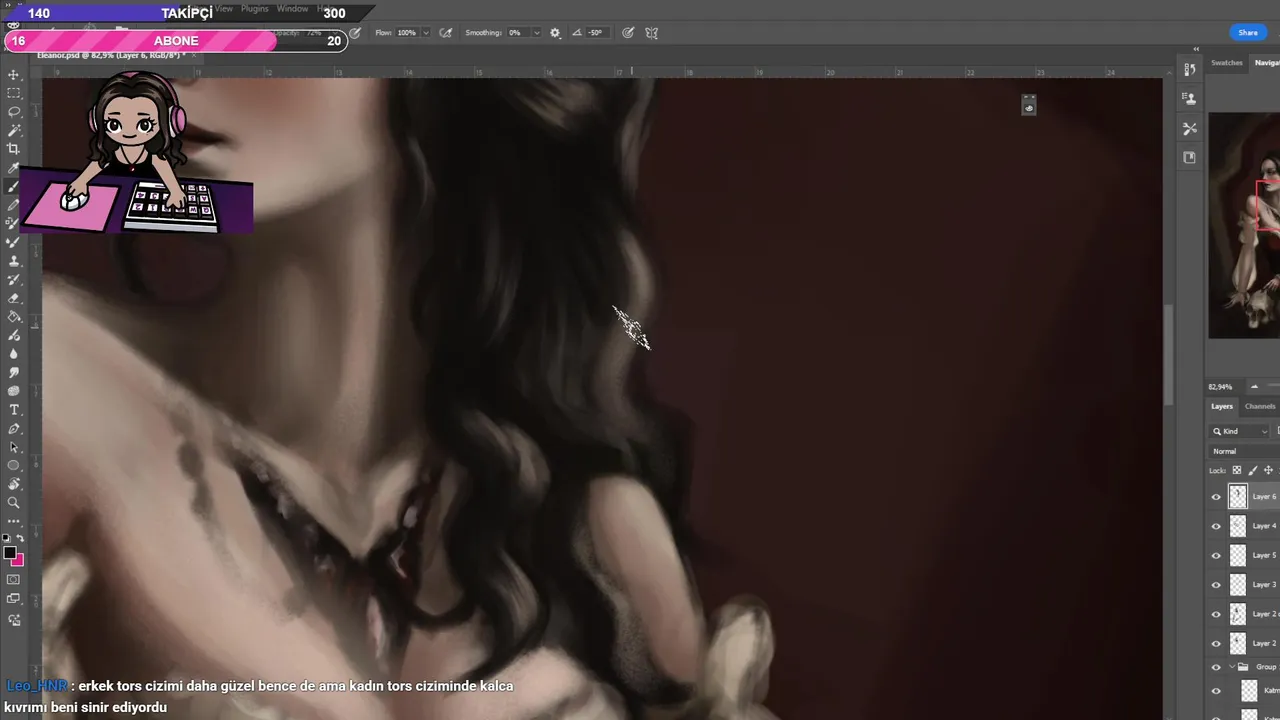Select the Eyedropper tool

14,168
